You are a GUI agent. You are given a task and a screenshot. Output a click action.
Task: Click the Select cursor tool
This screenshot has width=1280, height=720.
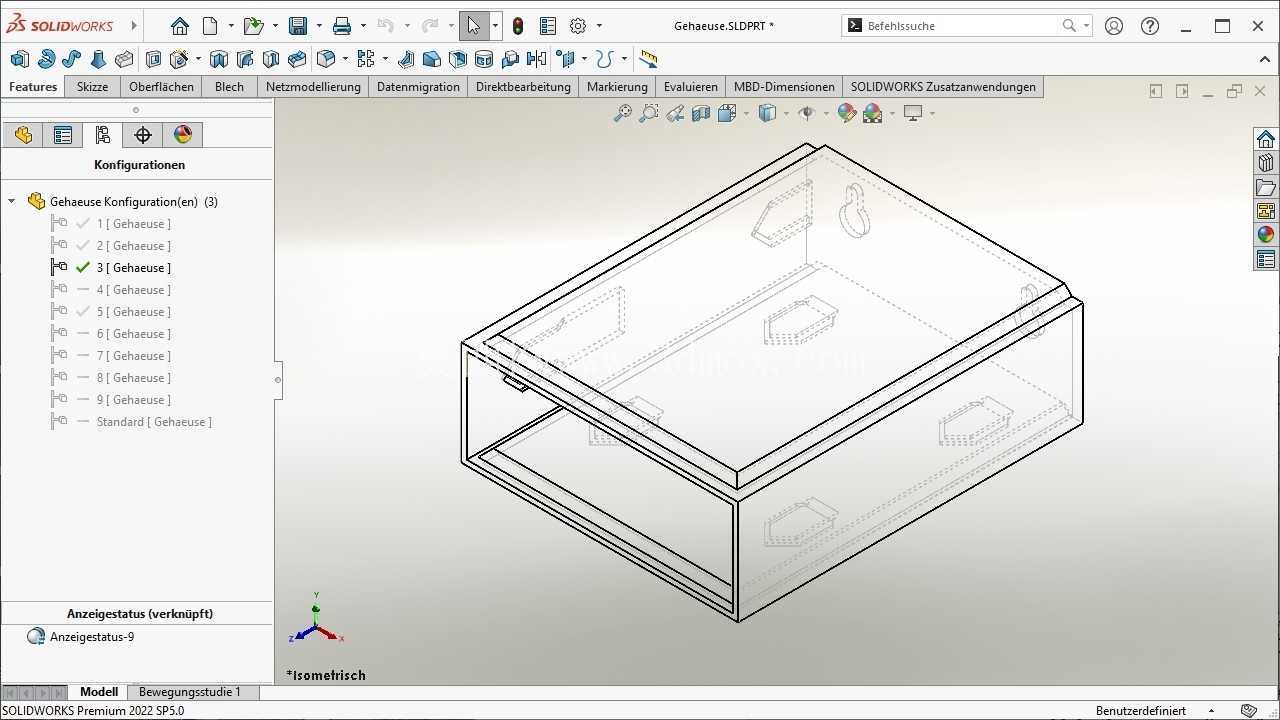(x=474, y=26)
